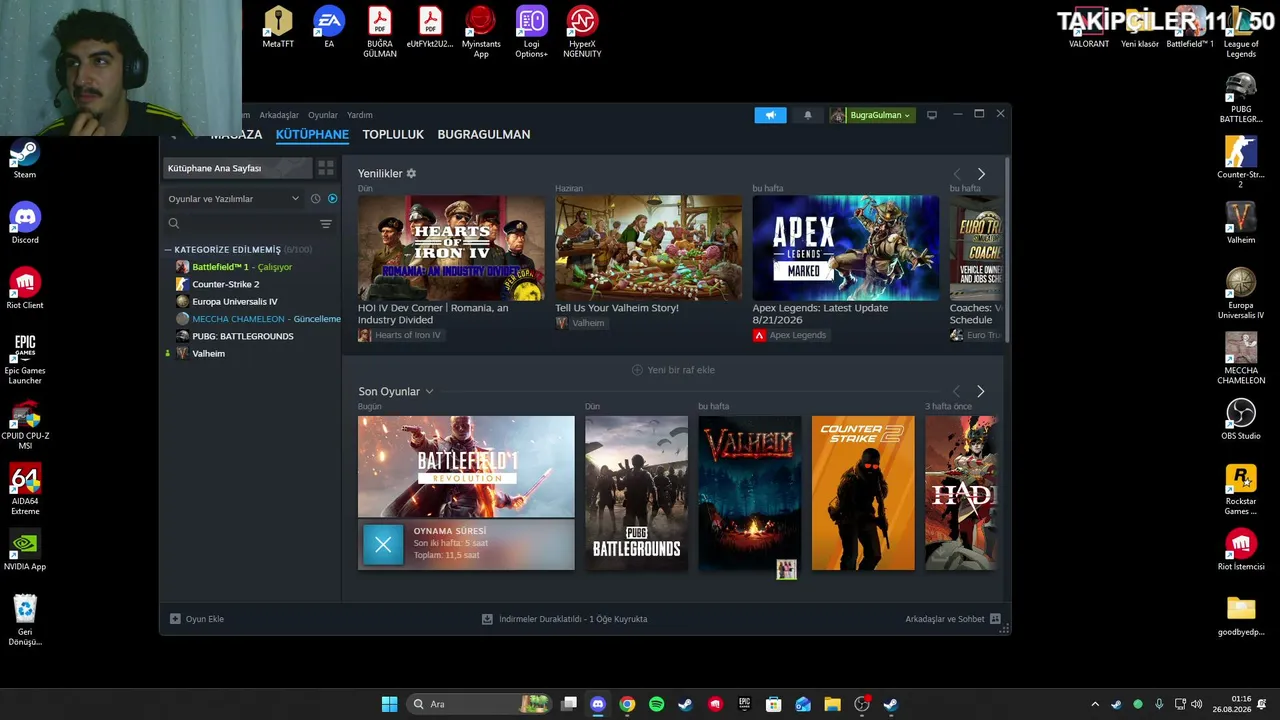Open Google Chrome from the taskbar

627,704
